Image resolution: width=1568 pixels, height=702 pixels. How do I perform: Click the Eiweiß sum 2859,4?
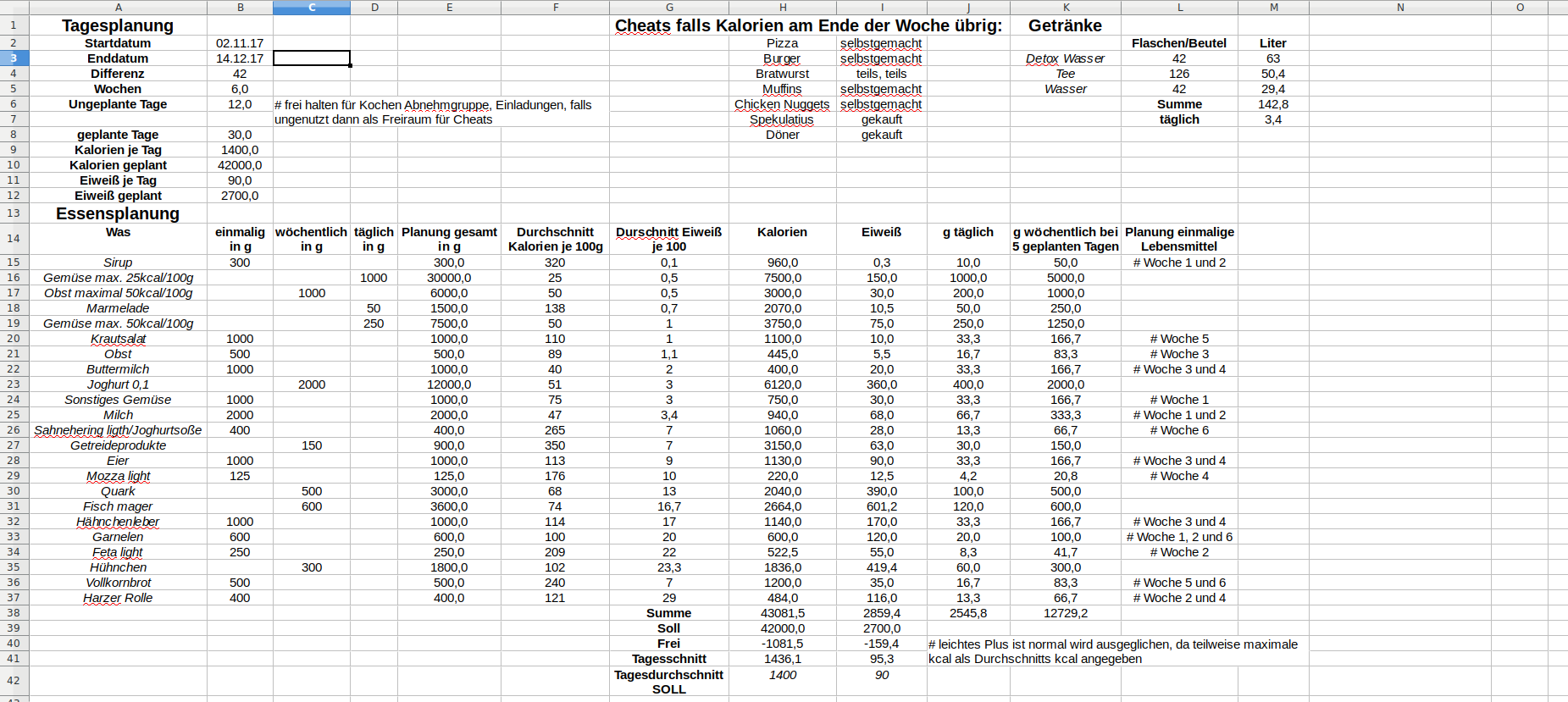tap(881, 613)
